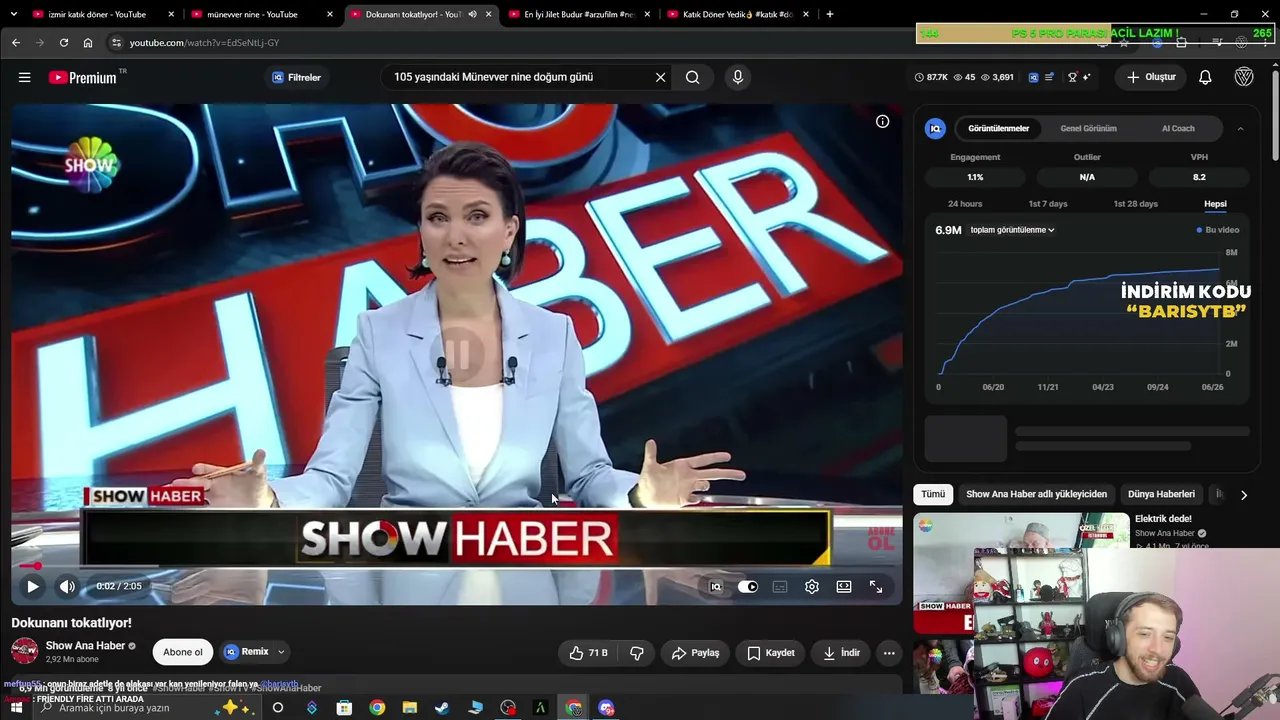This screenshot has width=1280, height=720.
Task: Enter full screen mode
Action: [x=876, y=587]
